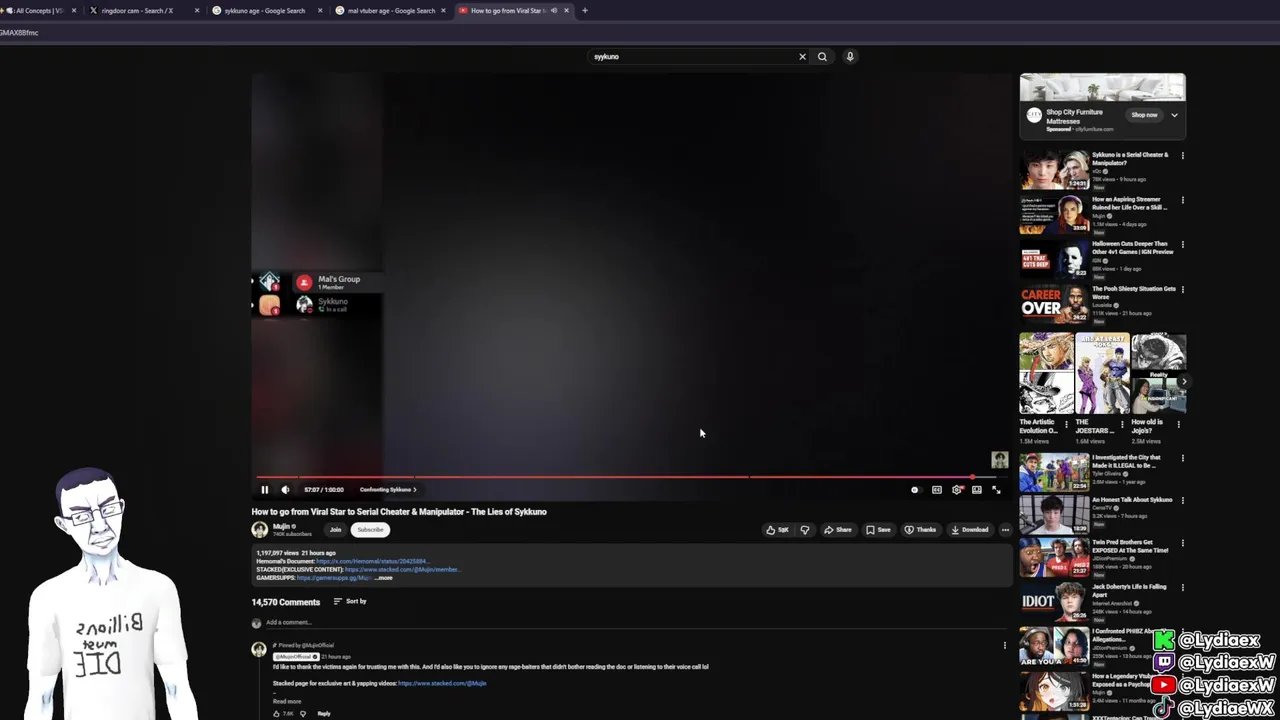
Task: Open options for 'How an Aspiring Streamer' video
Action: (x=1182, y=200)
